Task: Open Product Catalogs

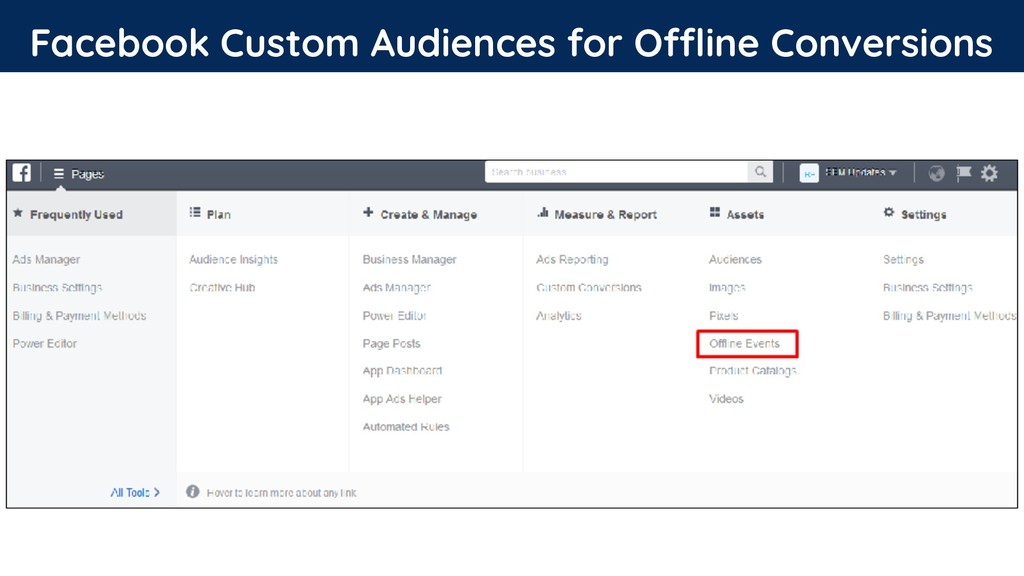Action: pos(753,371)
